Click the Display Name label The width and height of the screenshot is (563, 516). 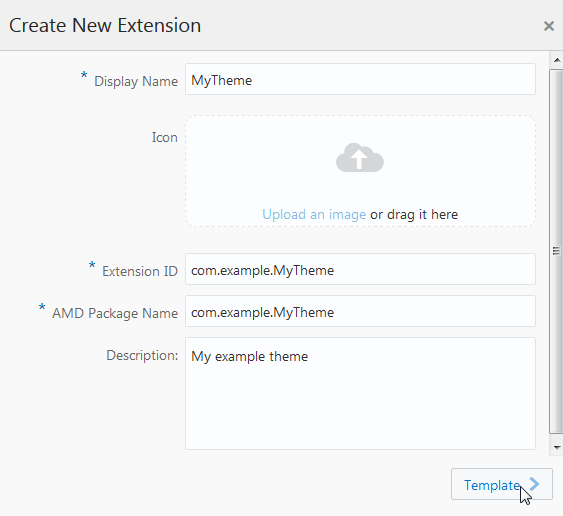[x=136, y=81]
